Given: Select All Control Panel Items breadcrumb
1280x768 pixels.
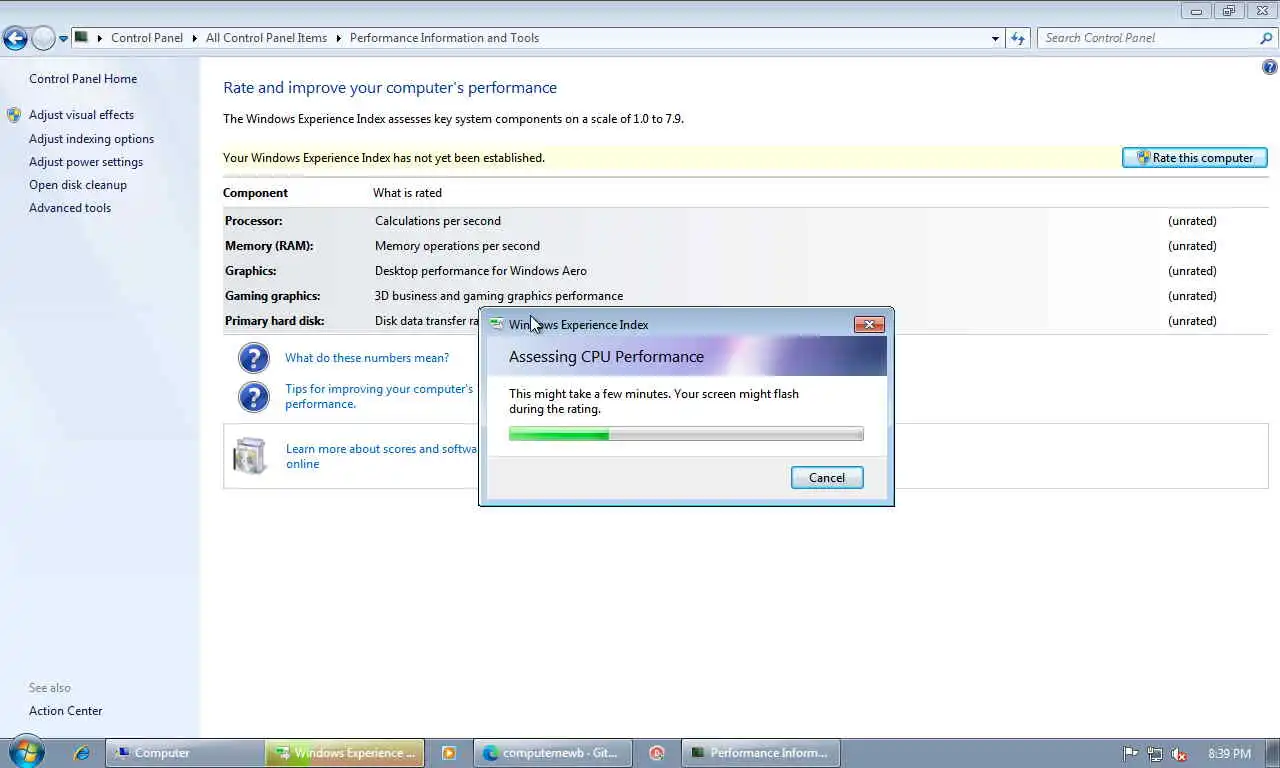Looking at the screenshot, I should pyautogui.click(x=266, y=38).
